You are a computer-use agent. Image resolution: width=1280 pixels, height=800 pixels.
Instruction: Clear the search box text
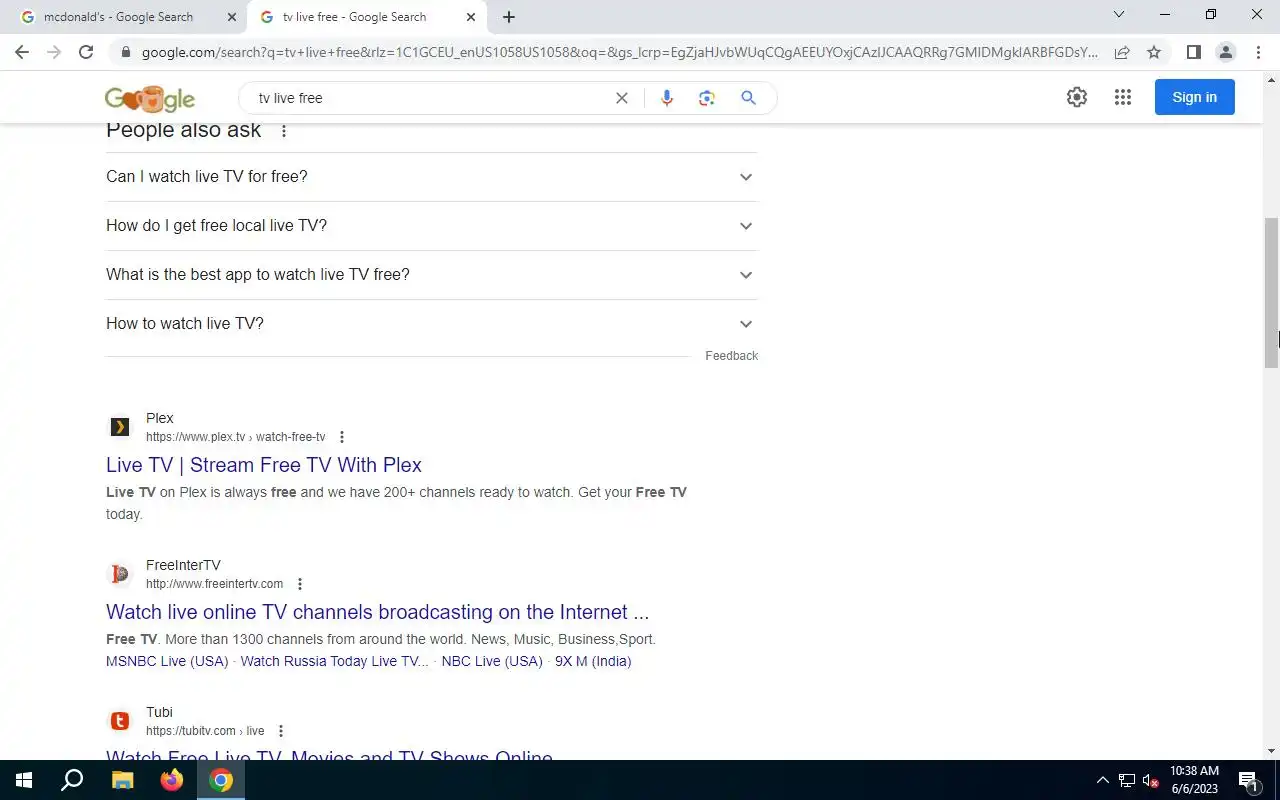click(x=621, y=98)
